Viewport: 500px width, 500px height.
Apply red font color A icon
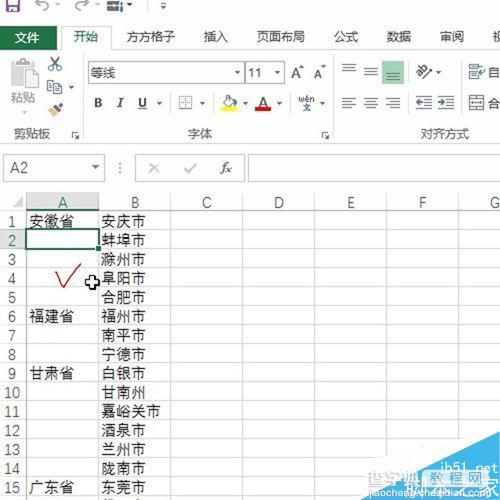click(x=263, y=104)
